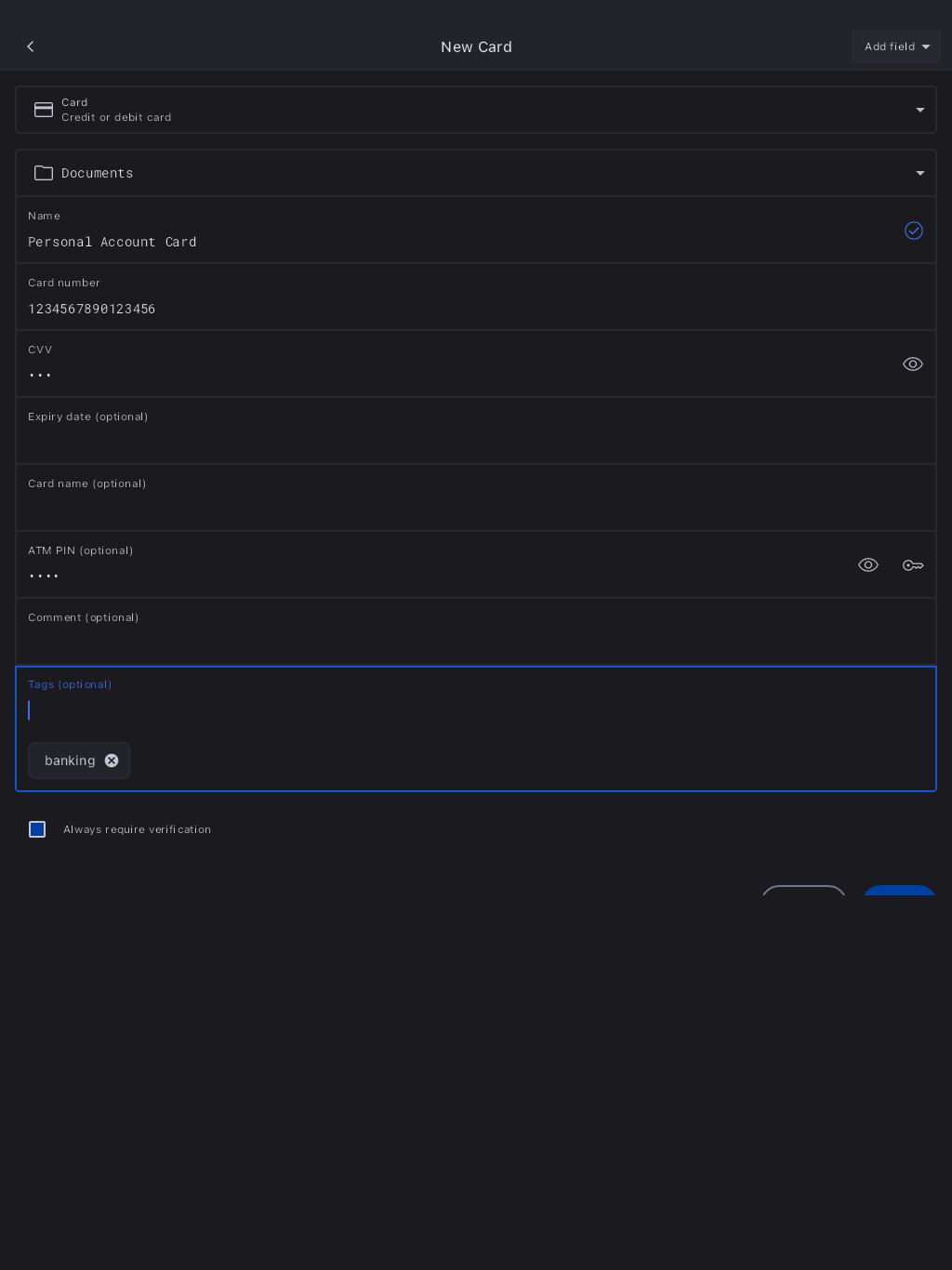This screenshot has height=1270, width=952.
Task: Toggle Always require verification checkbox
Action: (37, 829)
